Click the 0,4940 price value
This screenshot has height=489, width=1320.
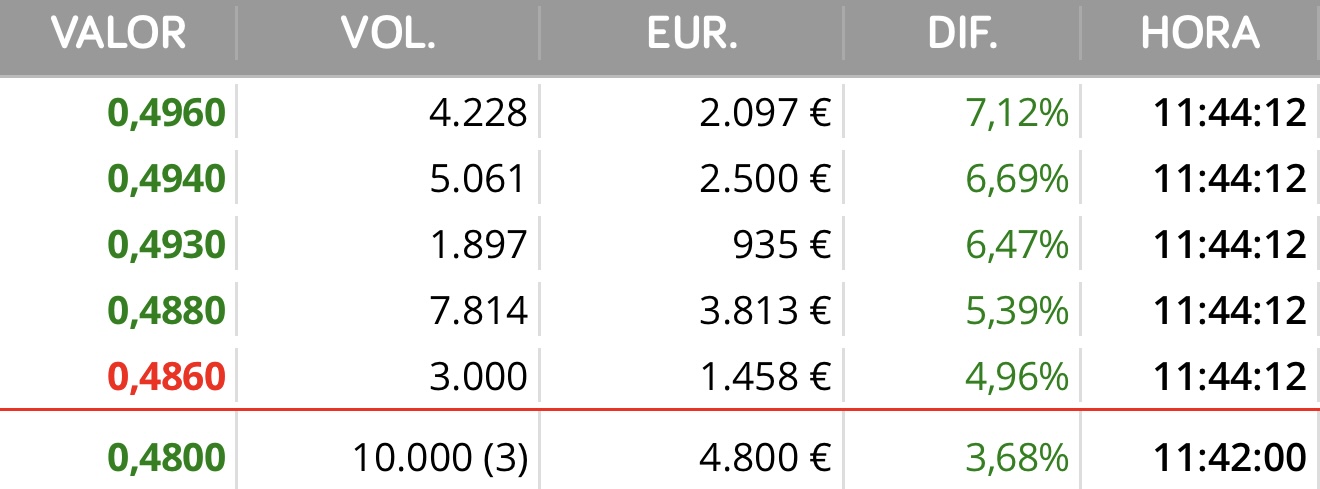(167, 180)
